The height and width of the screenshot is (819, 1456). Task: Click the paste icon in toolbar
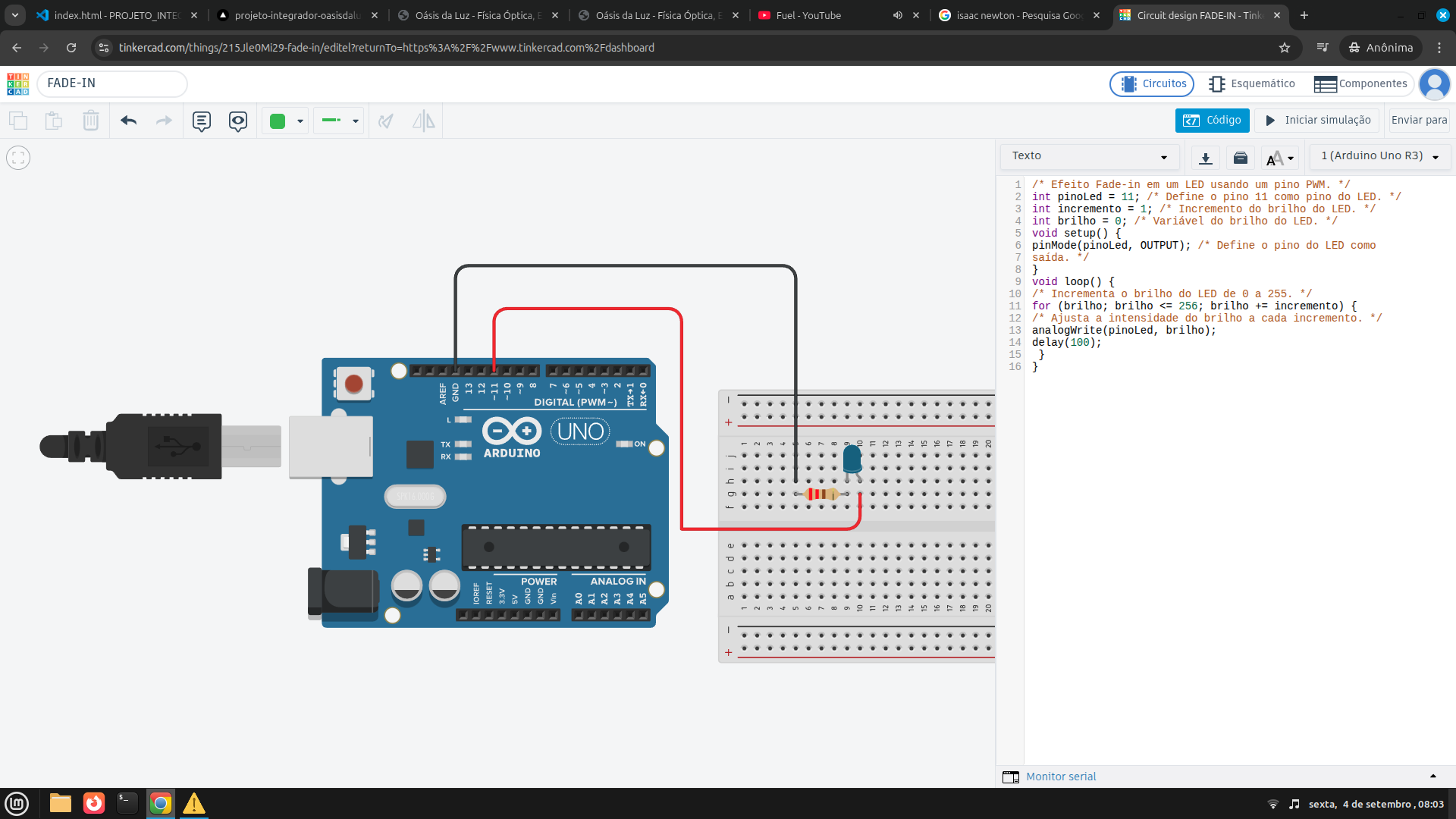pos(54,121)
